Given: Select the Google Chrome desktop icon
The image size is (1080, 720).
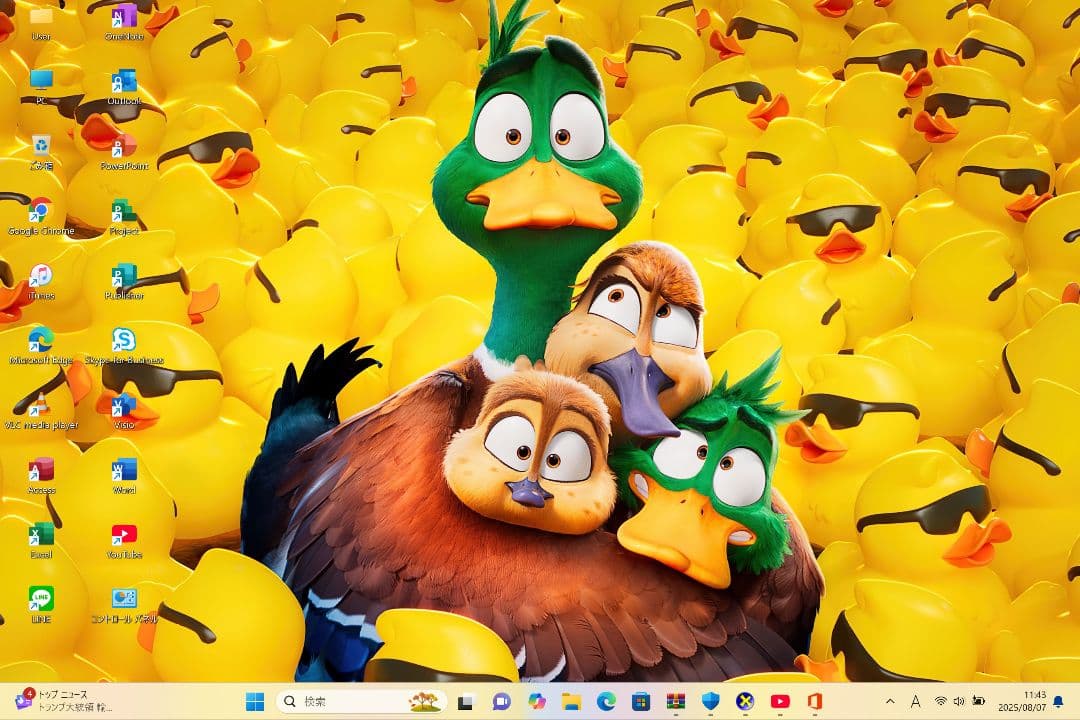Looking at the screenshot, I should pyautogui.click(x=41, y=212).
